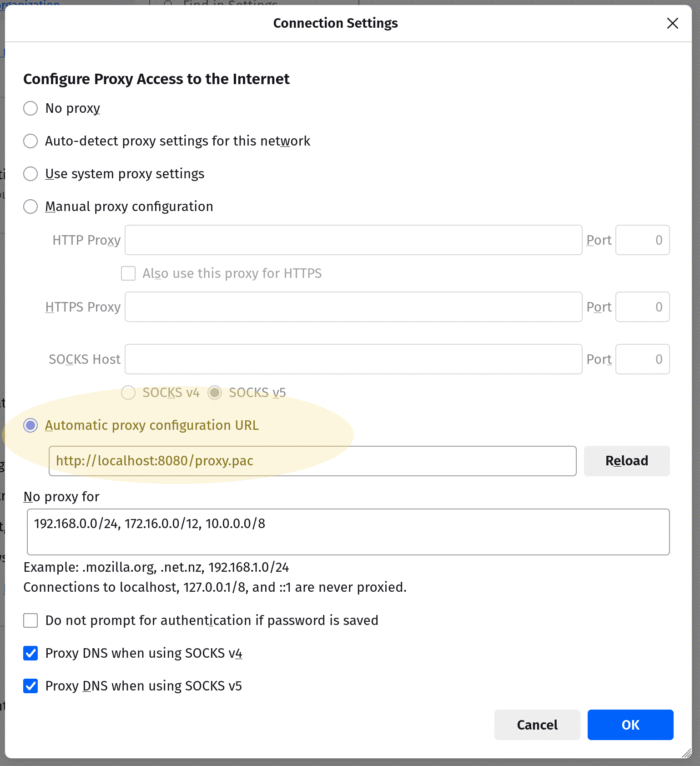This screenshot has width=700, height=766.
Task: Toggle Do not prompt for authentication checkbox
Action: (x=31, y=620)
